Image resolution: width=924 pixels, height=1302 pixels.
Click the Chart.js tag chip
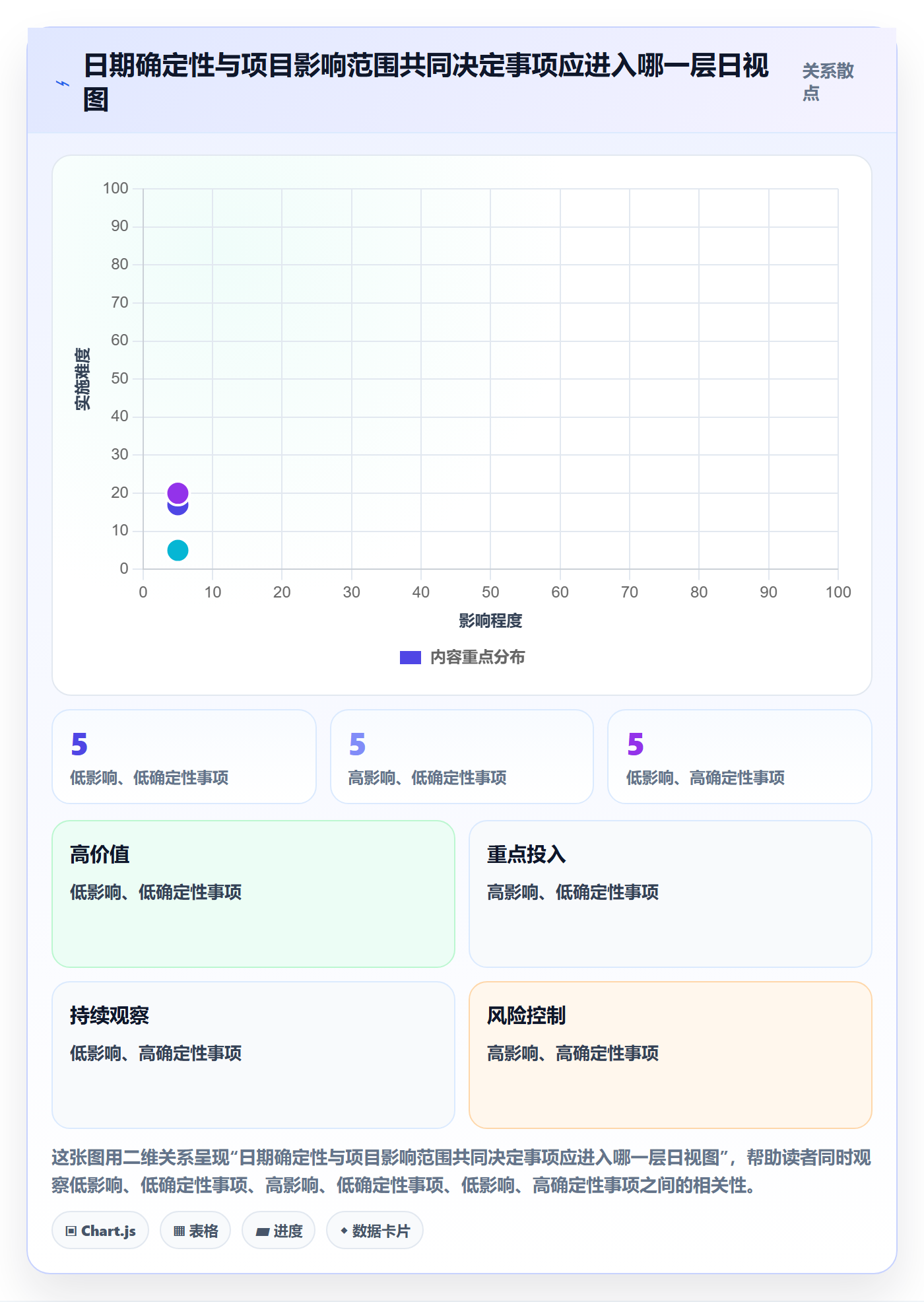(100, 1231)
